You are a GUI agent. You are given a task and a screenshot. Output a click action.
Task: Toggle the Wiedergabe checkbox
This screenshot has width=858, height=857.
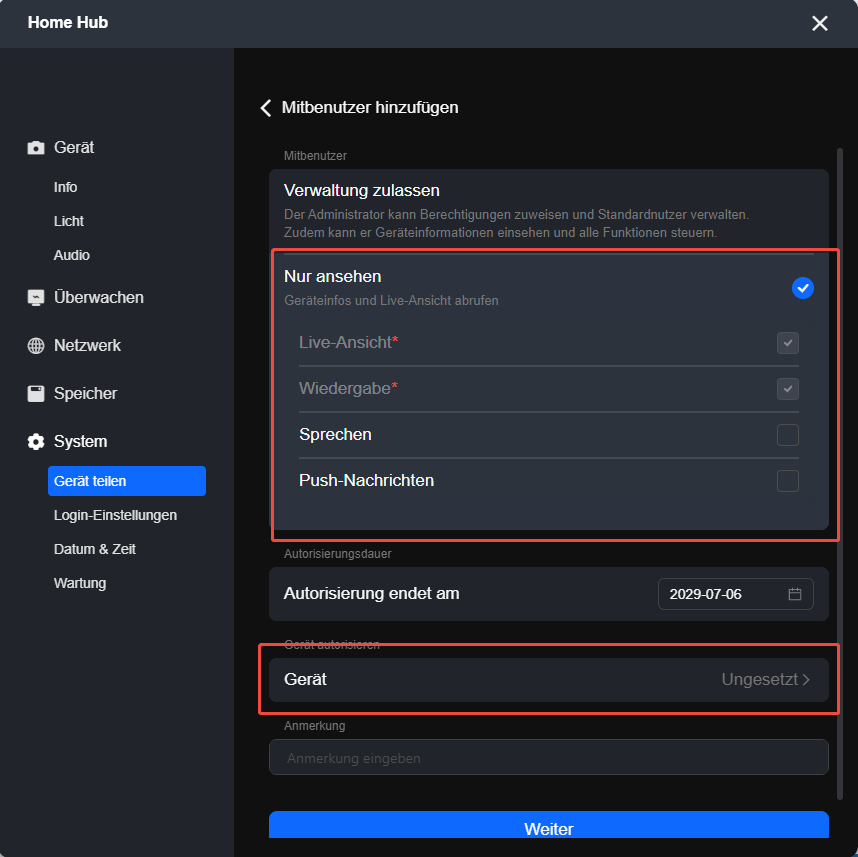788,389
